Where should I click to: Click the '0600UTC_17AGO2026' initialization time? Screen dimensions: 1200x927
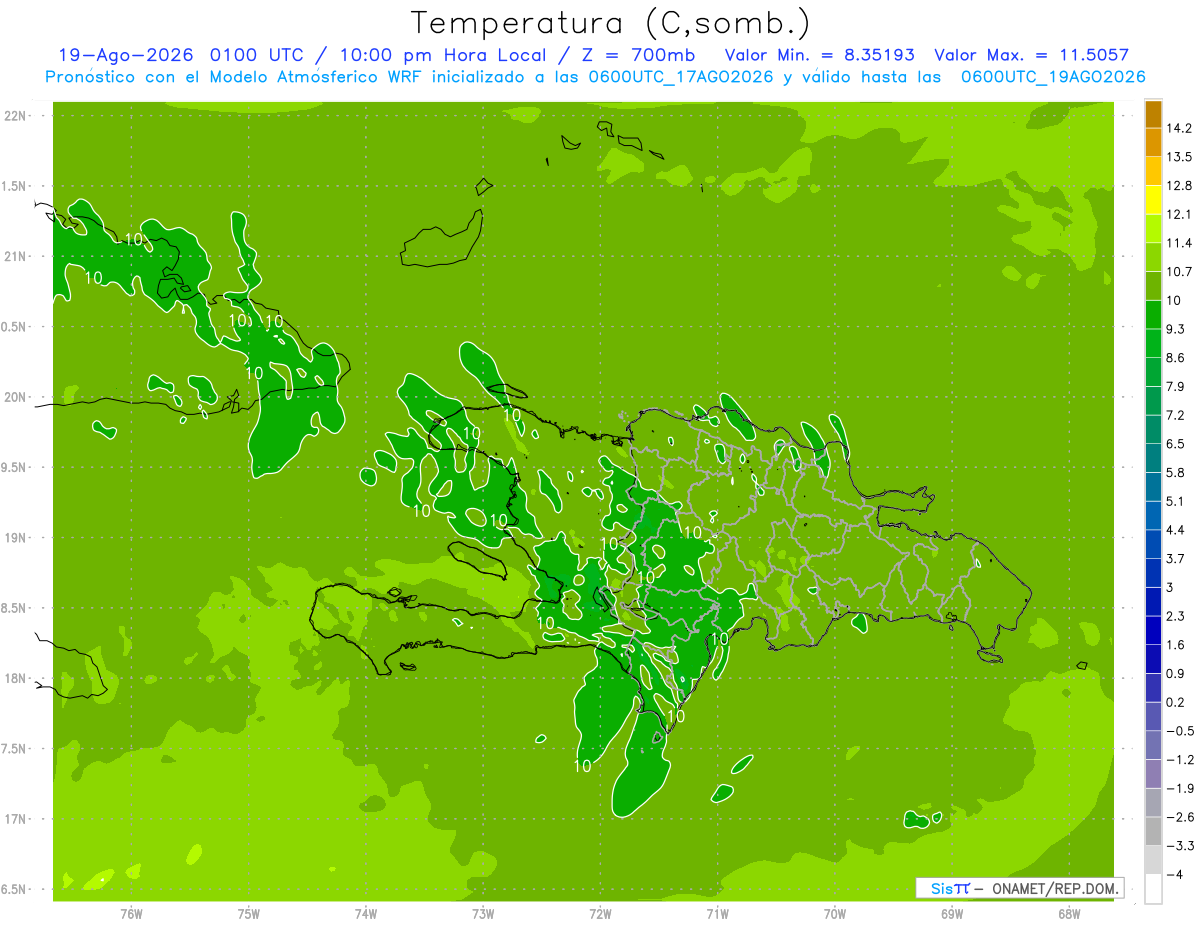tap(680, 77)
